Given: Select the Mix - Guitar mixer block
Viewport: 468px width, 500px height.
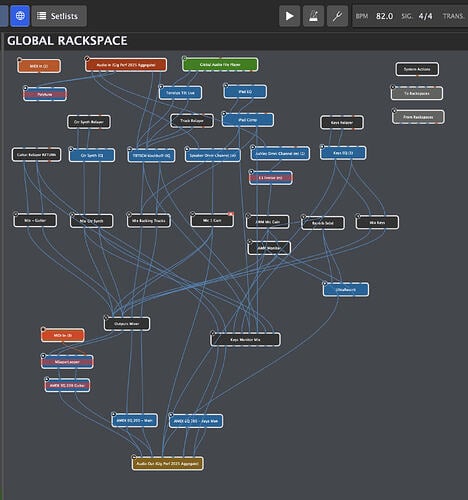Looking at the screenshot, I should [35, 220].
